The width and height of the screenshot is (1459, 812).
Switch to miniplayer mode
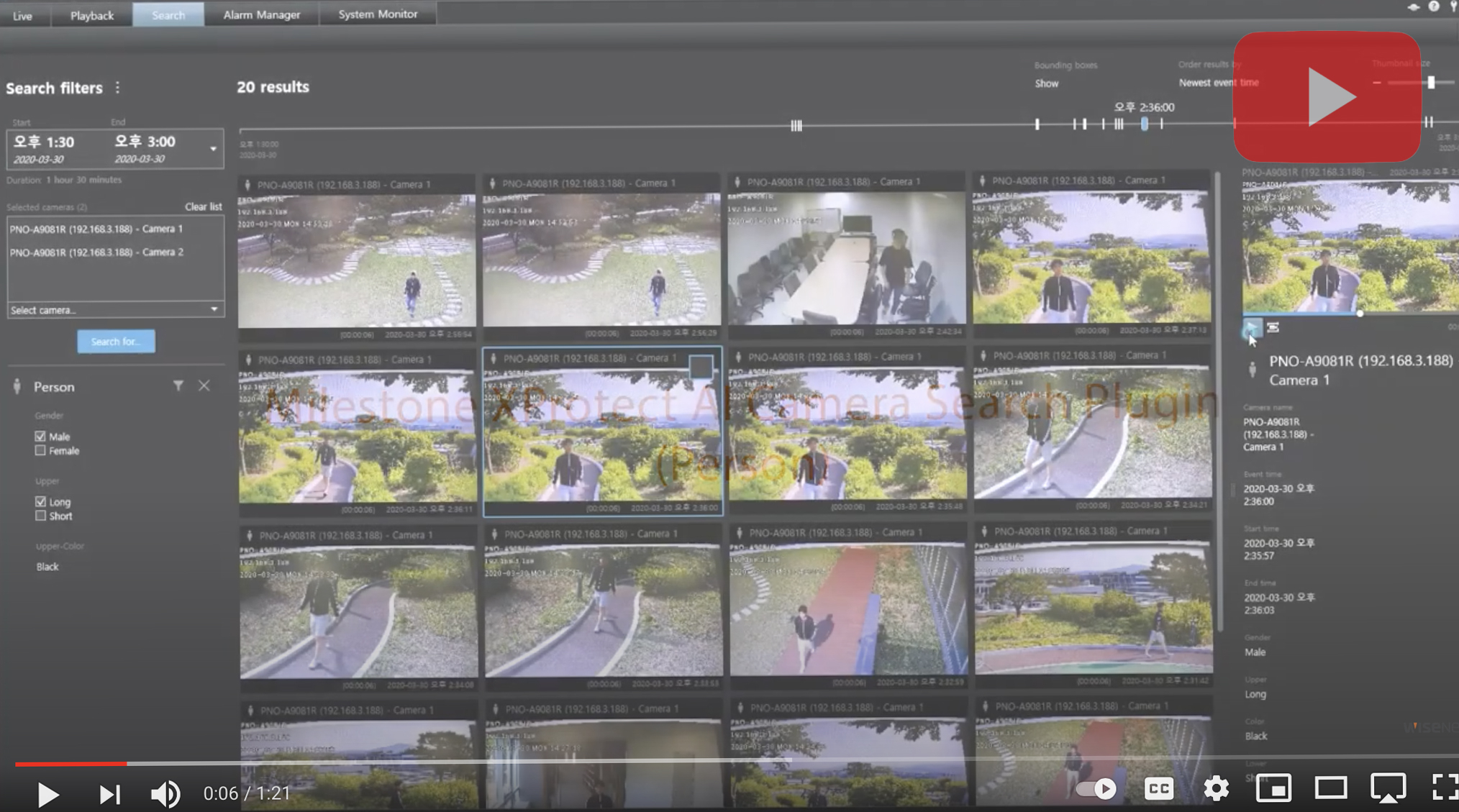(1273, 789)
